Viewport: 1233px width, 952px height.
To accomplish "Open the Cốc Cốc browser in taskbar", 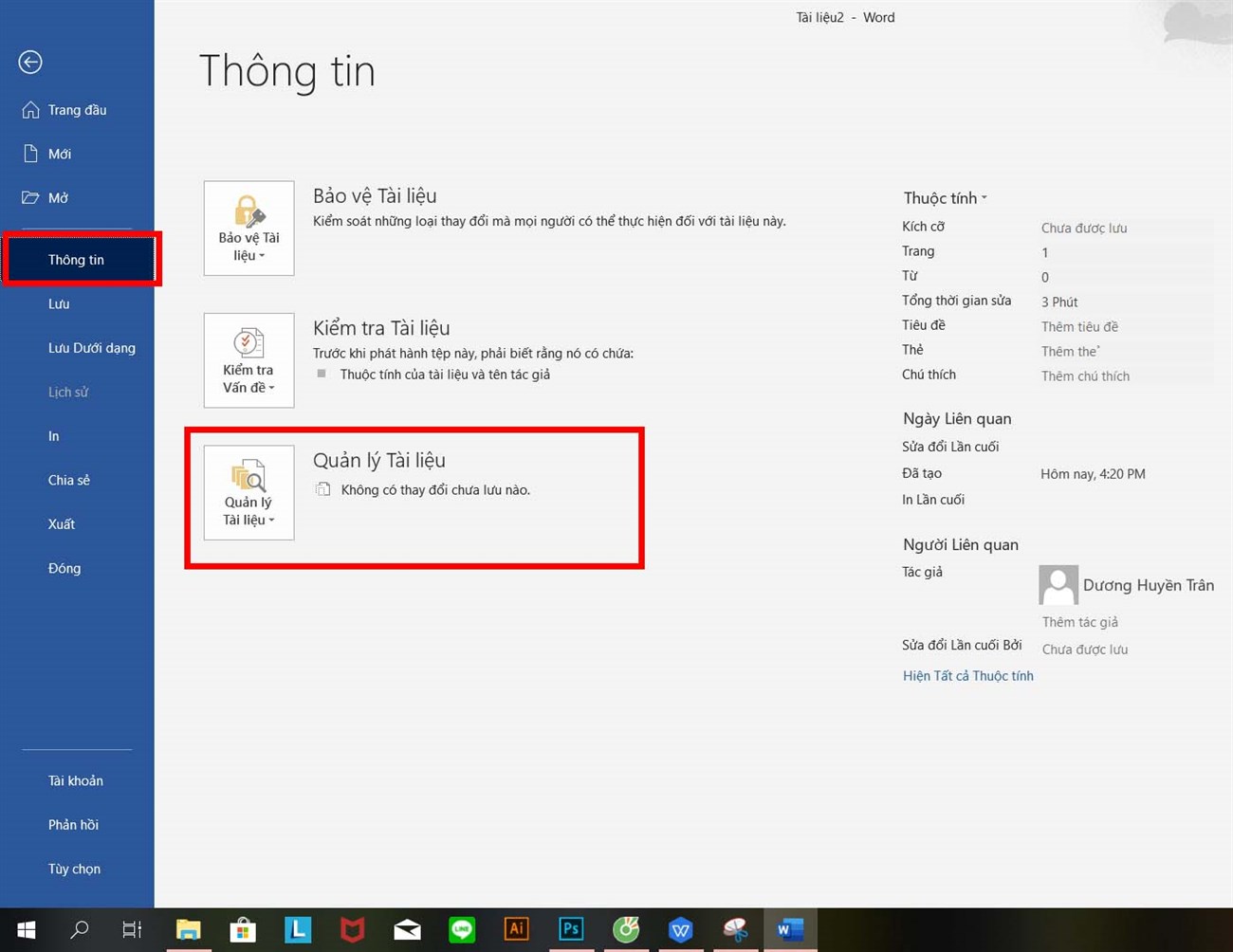I will pyautogui.click(x=626, y=930).
